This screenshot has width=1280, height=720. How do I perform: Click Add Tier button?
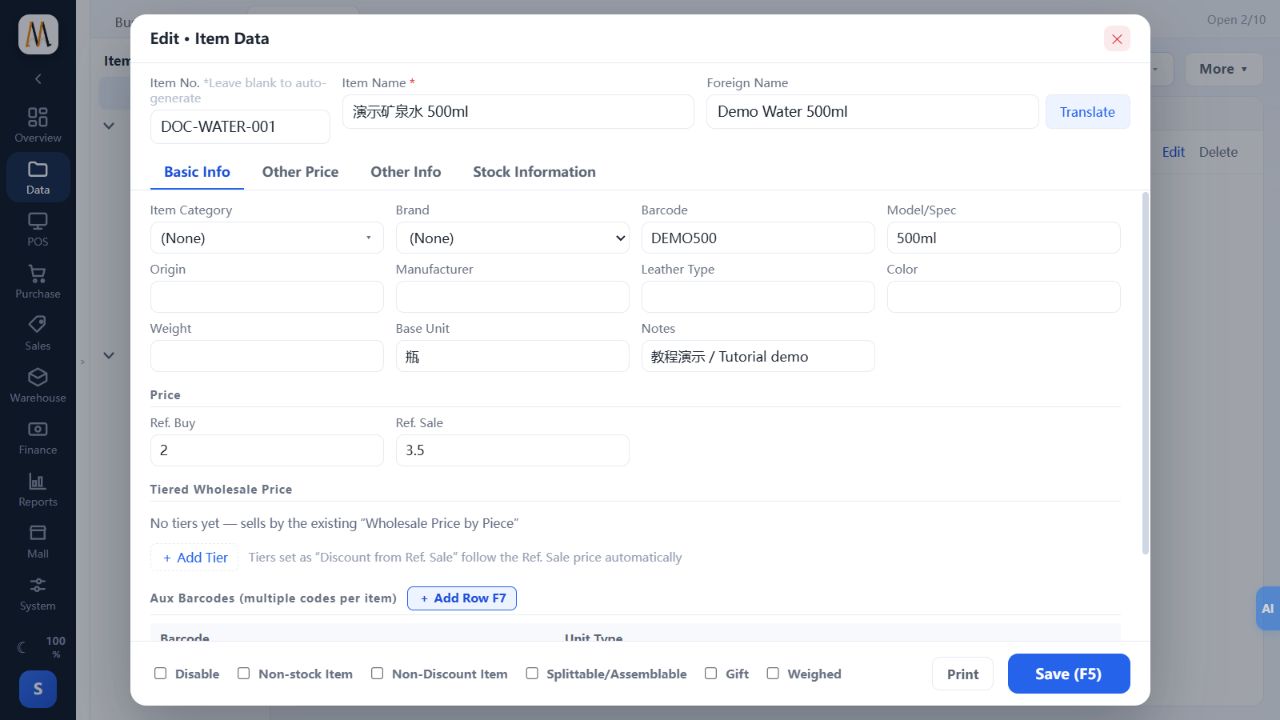pos(195,558)
